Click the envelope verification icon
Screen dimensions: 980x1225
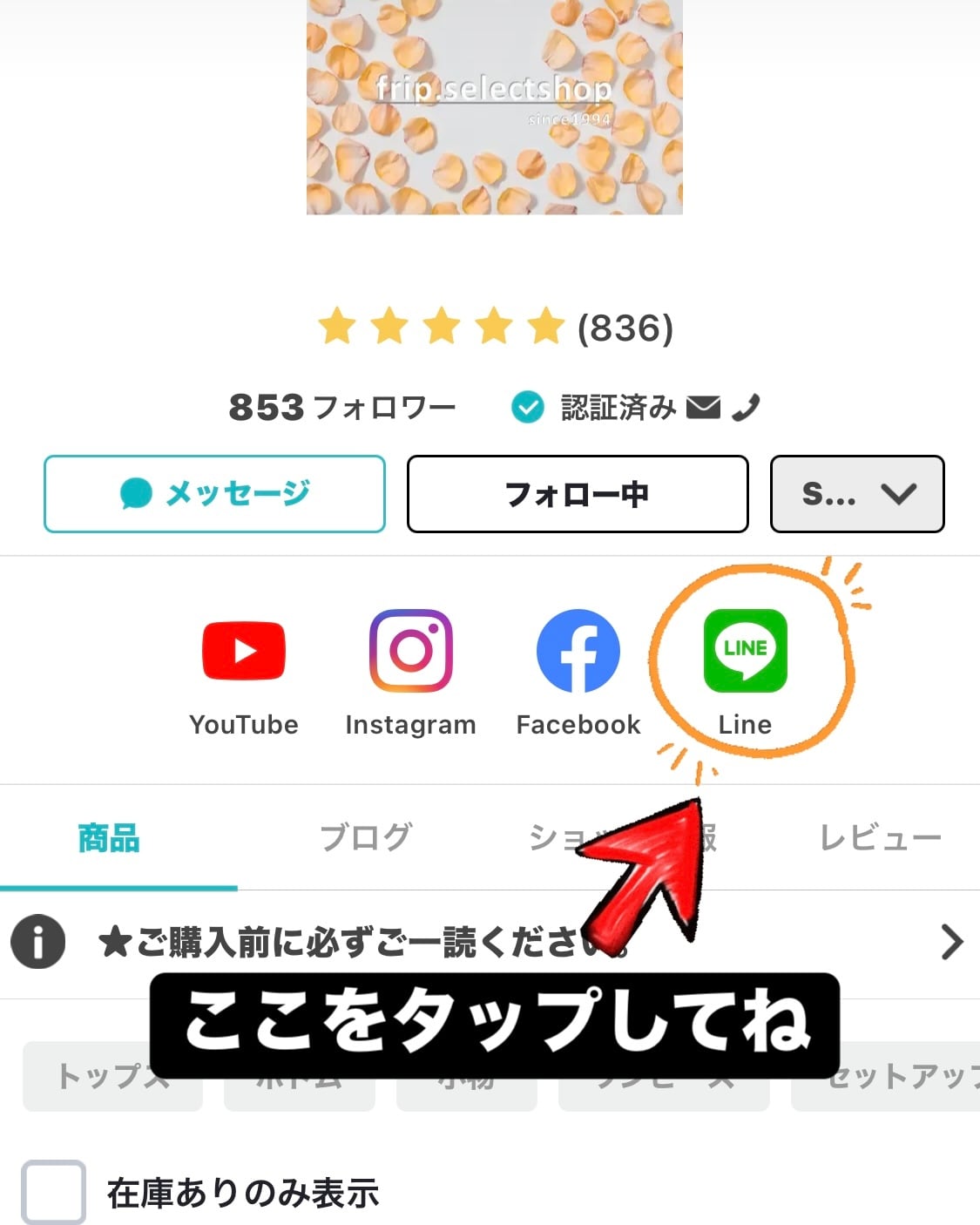(x=703, y=407)
